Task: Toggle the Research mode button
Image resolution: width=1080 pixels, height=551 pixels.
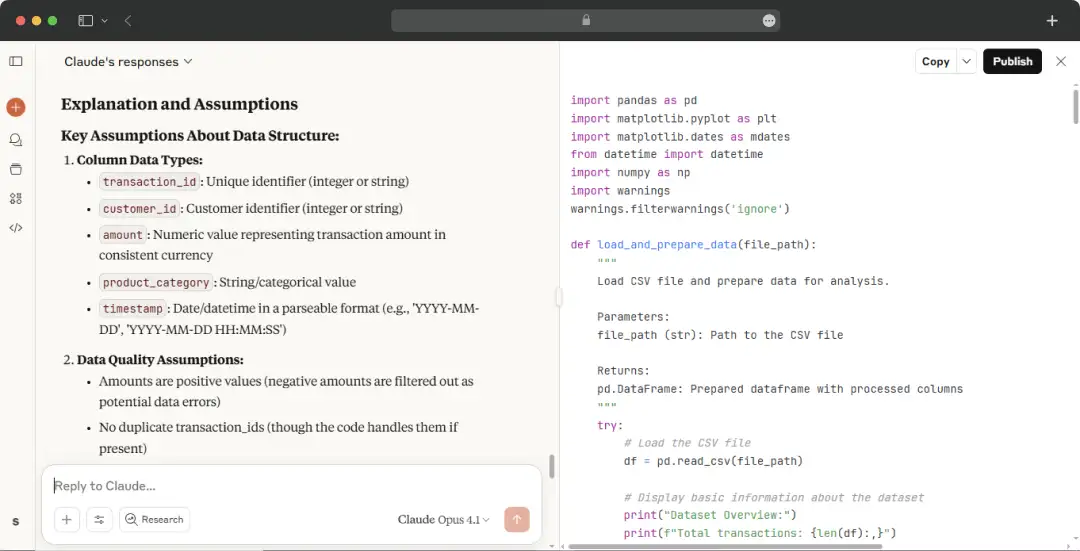Action: tap(154, 519)
